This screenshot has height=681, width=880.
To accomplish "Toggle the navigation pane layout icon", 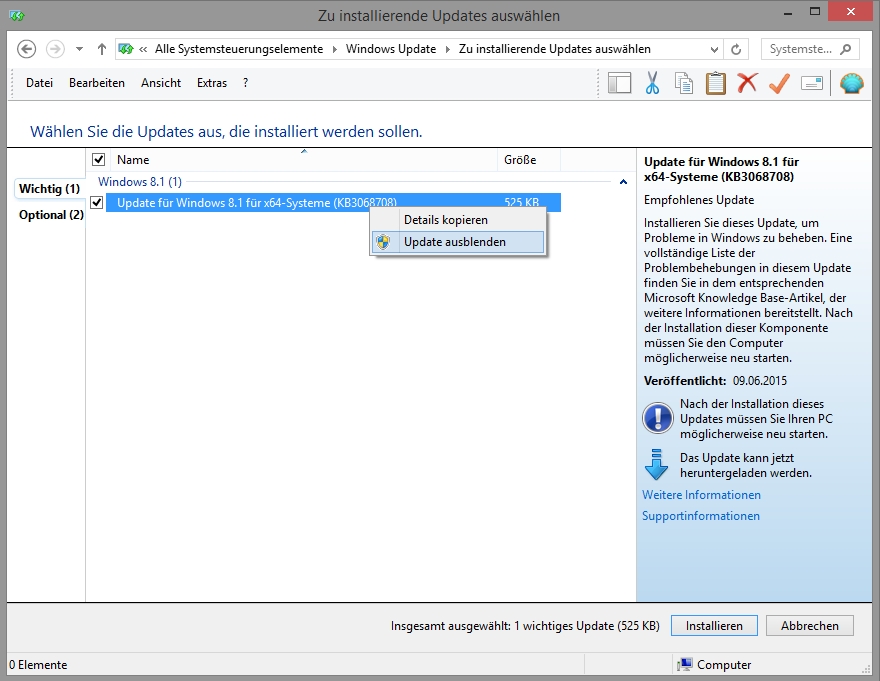I will coord(620,83).
